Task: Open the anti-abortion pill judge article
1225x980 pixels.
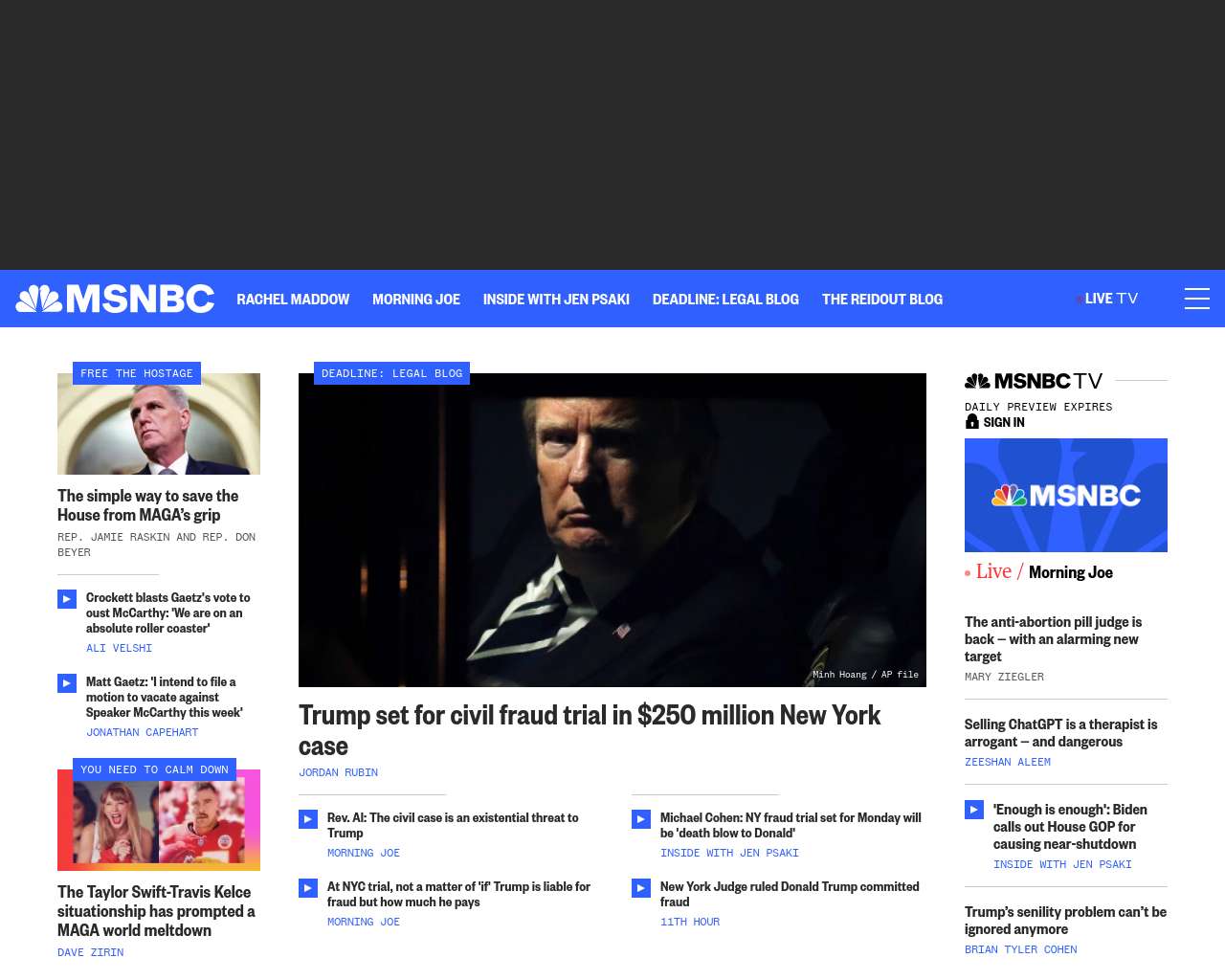Action: pos(1053,639)
